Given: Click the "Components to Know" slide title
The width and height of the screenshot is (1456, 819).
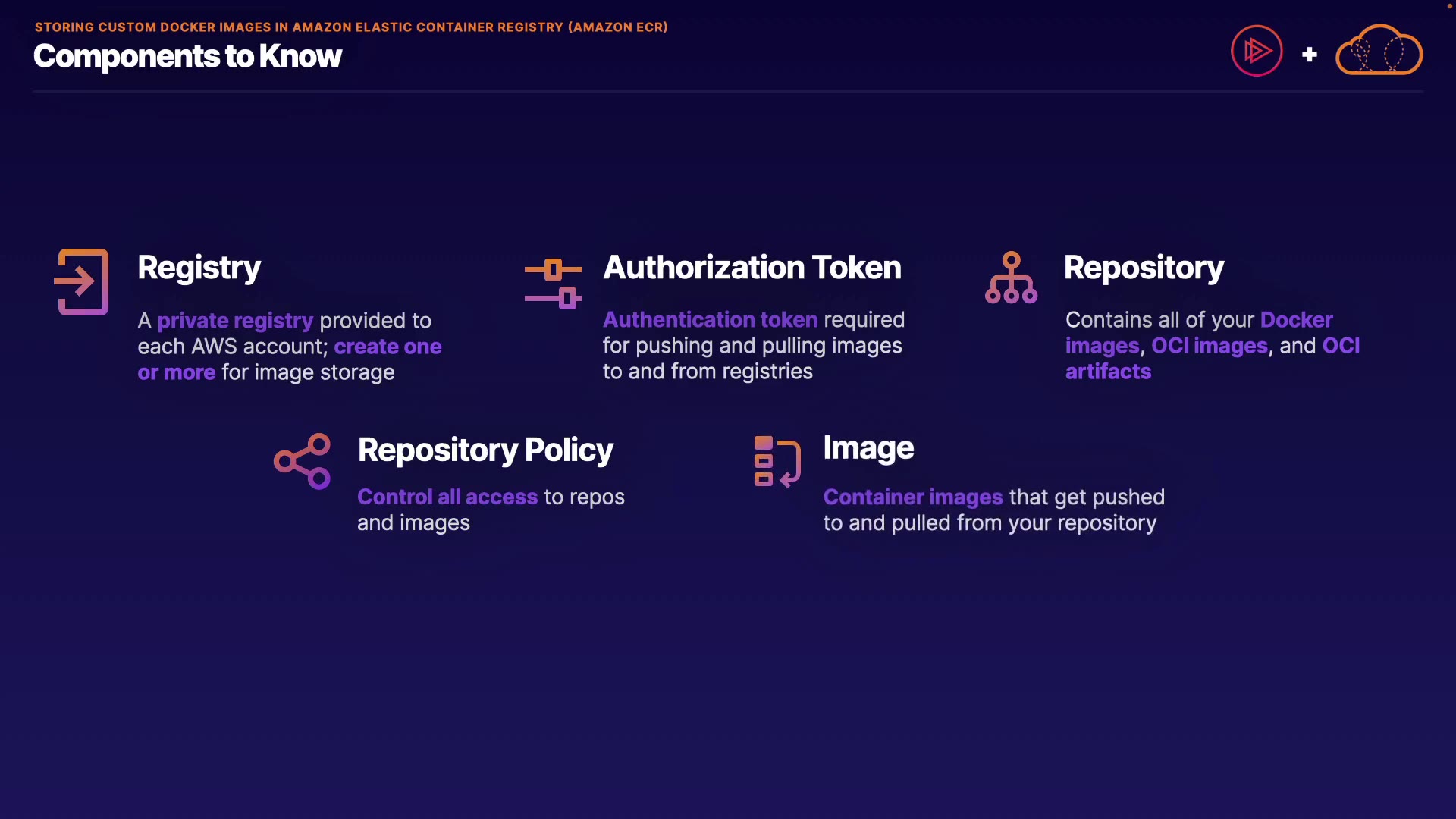Looking at the screenshot, I should point(187,56).
